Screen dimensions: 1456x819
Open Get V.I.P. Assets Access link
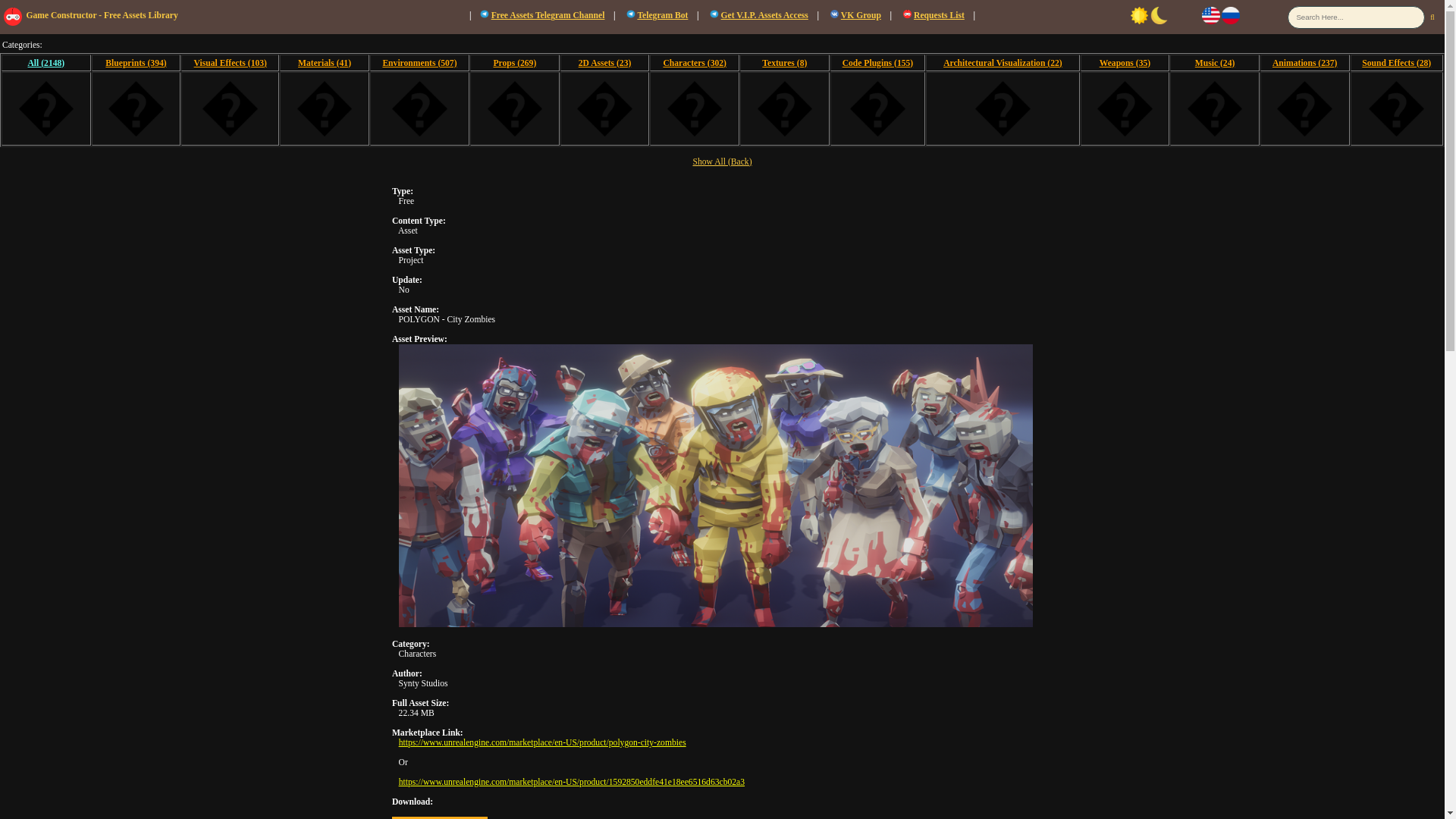coord(764,15)
